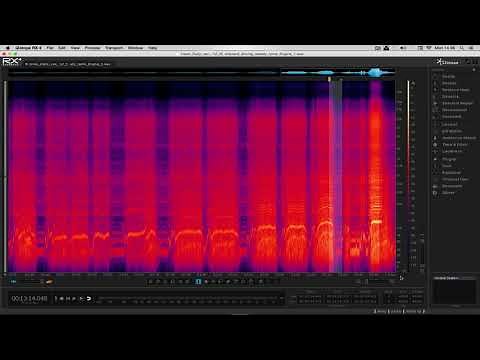Open the Plug-in module

click(449, 159)
